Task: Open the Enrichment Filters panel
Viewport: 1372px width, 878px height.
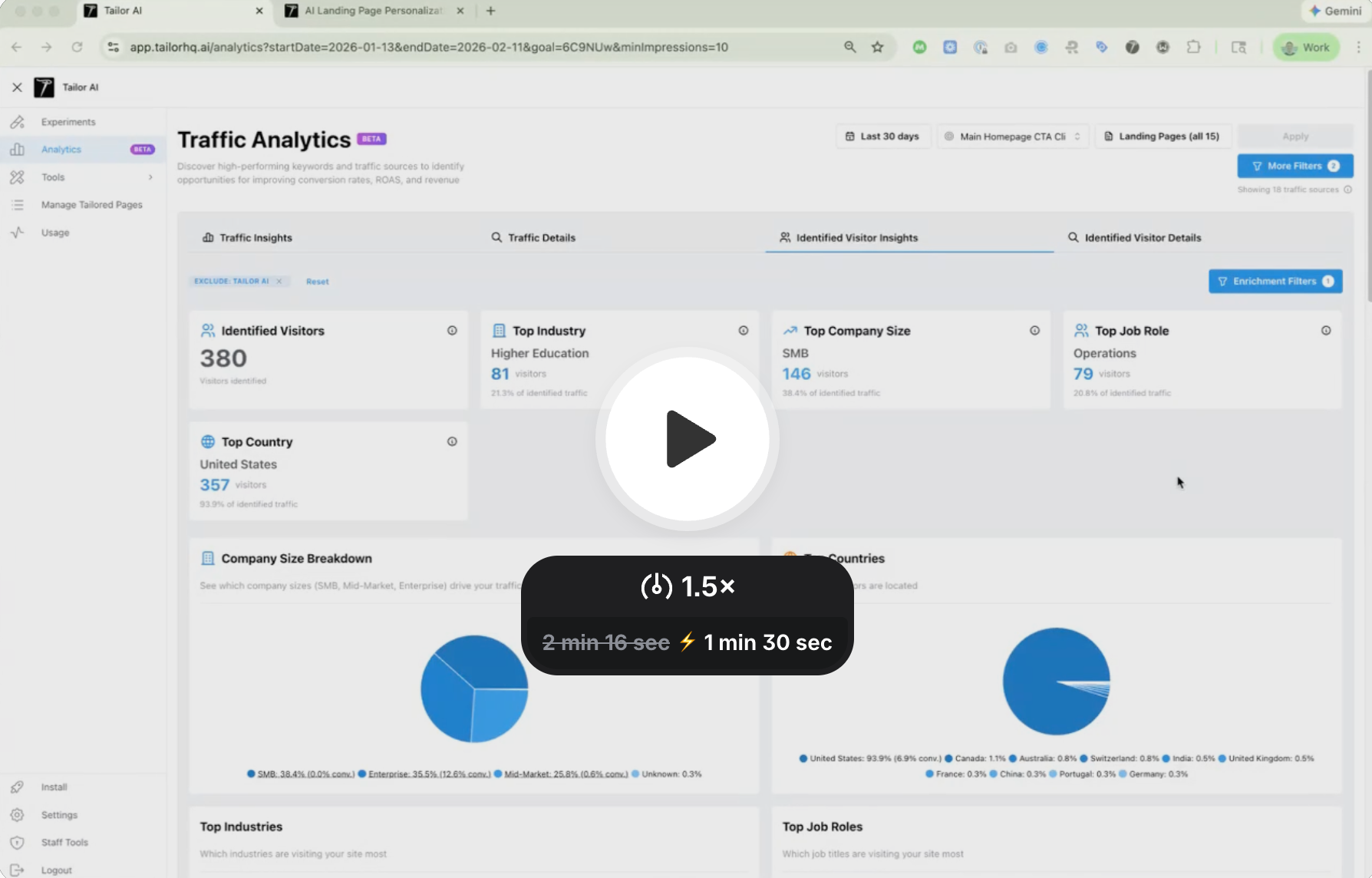Action: coord(1275,281)
